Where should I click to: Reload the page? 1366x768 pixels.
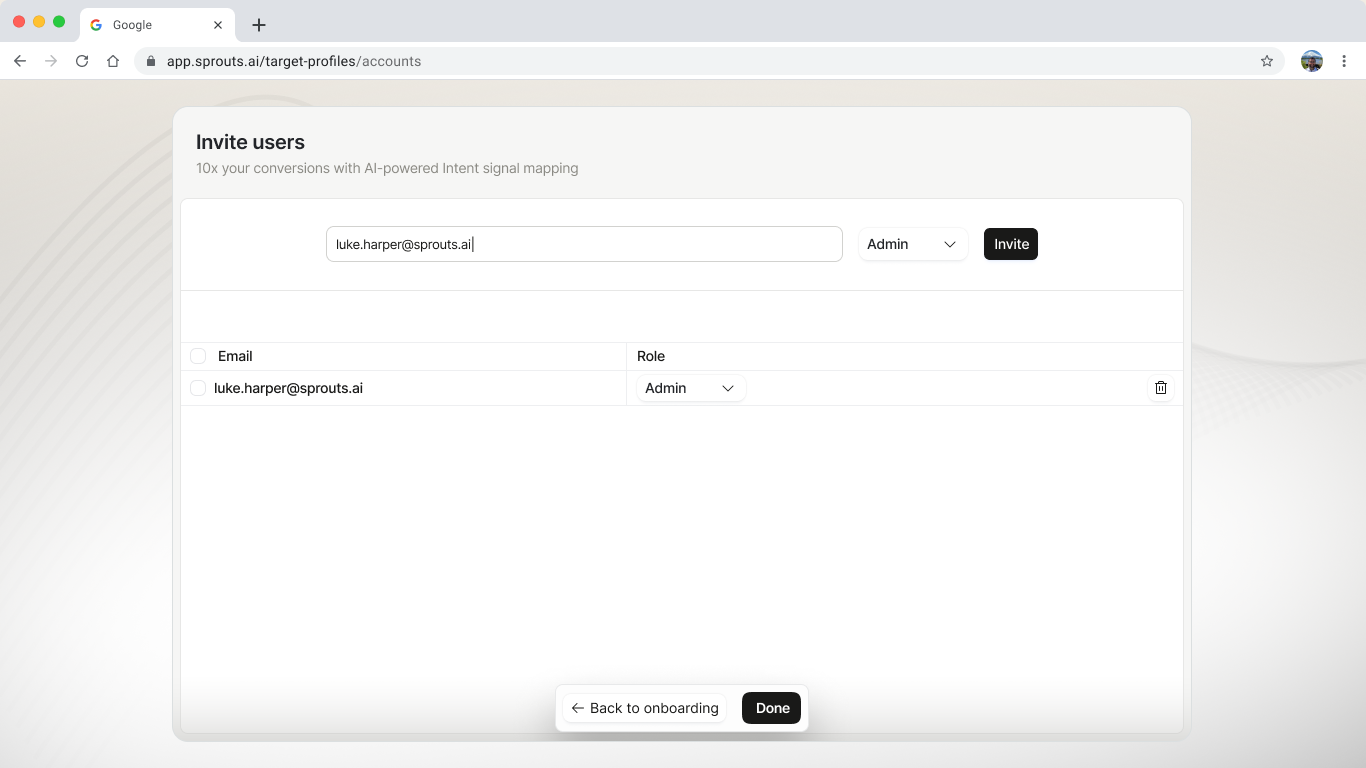pos(82,61)
